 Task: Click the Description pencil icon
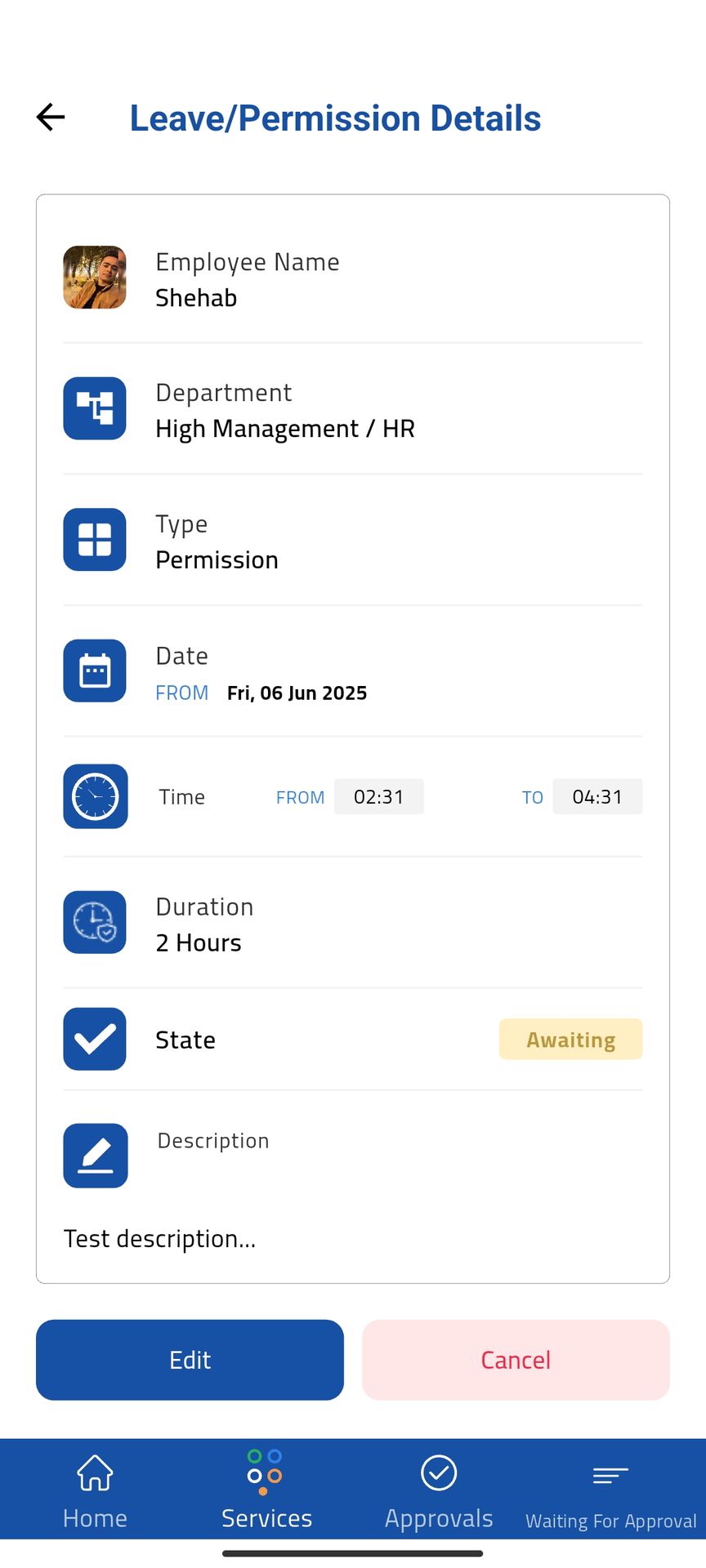pyautogui.click(x=96, y=1156)
